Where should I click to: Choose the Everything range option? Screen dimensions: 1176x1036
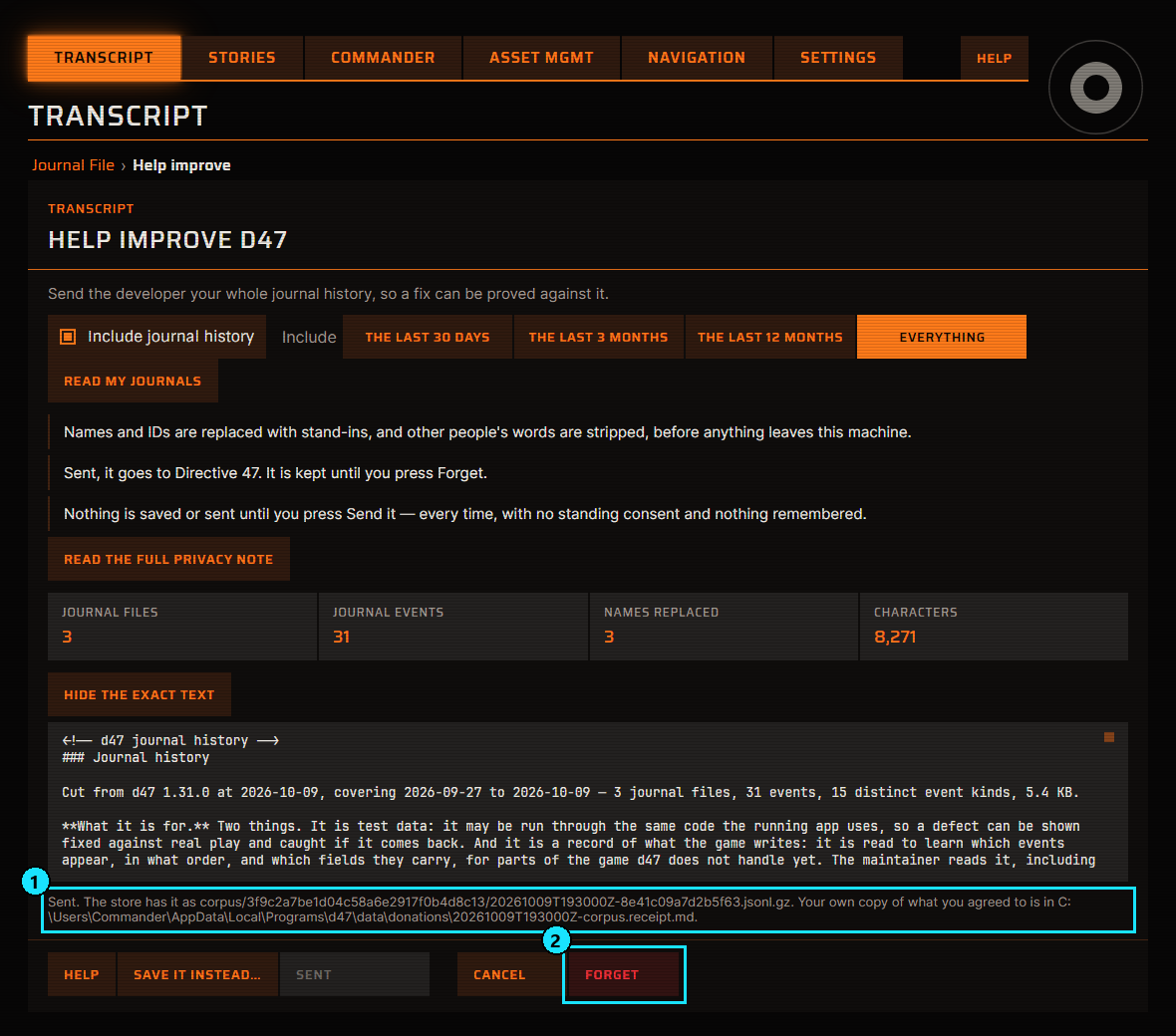(941, 338)
